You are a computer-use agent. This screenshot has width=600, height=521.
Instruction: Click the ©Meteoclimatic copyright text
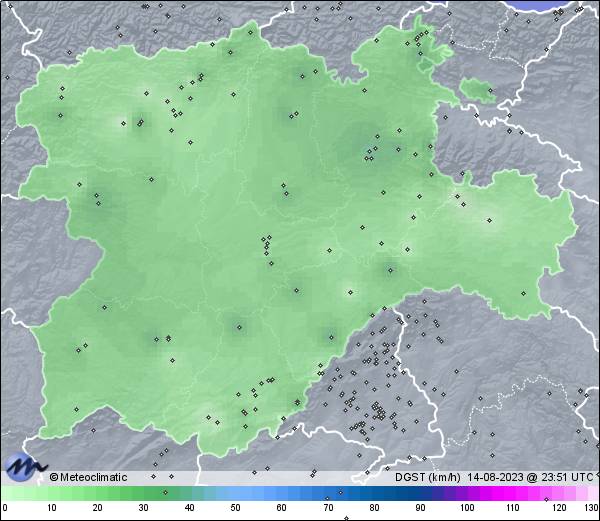pos(88,477)
